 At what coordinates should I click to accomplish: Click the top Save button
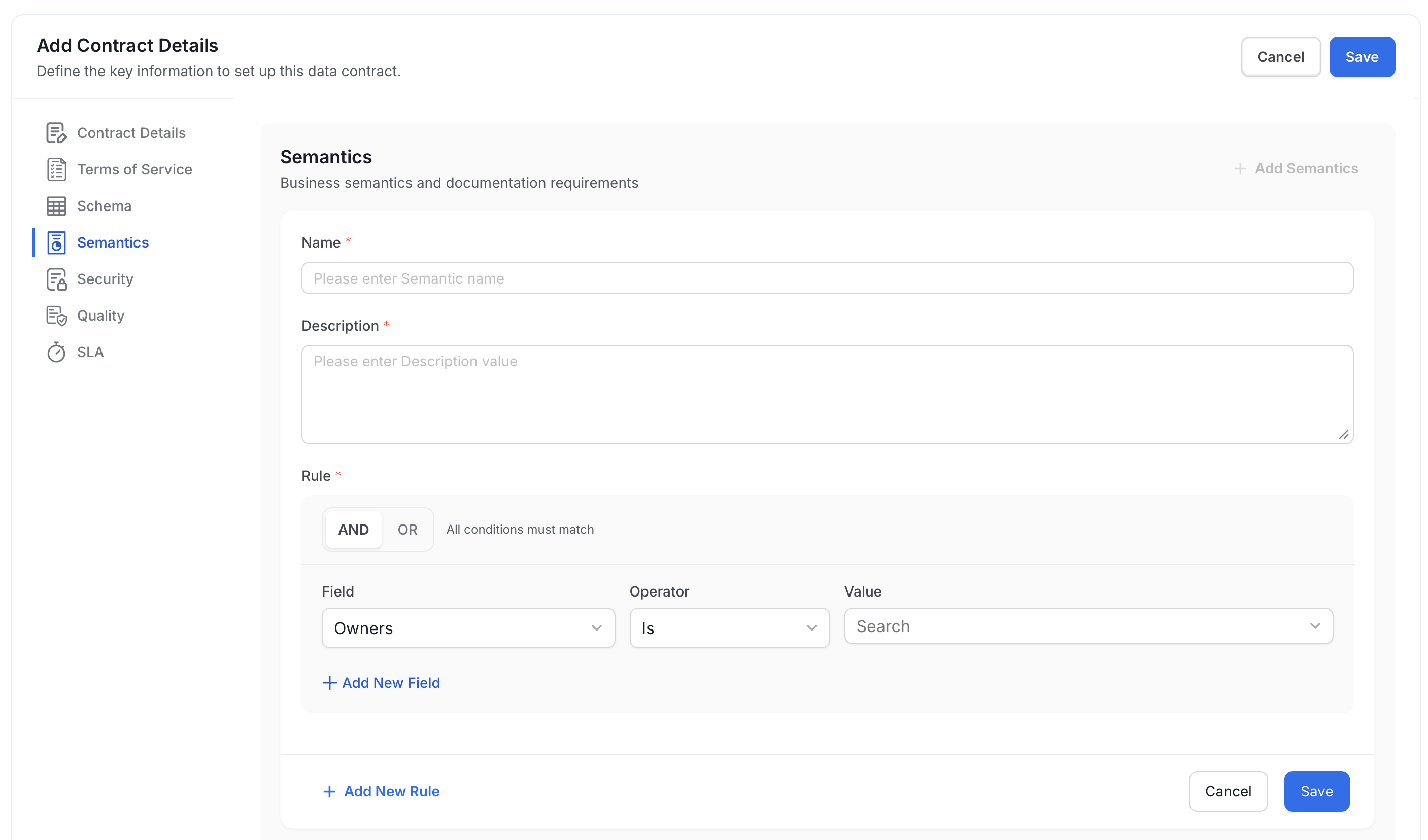pos(1362,57)
